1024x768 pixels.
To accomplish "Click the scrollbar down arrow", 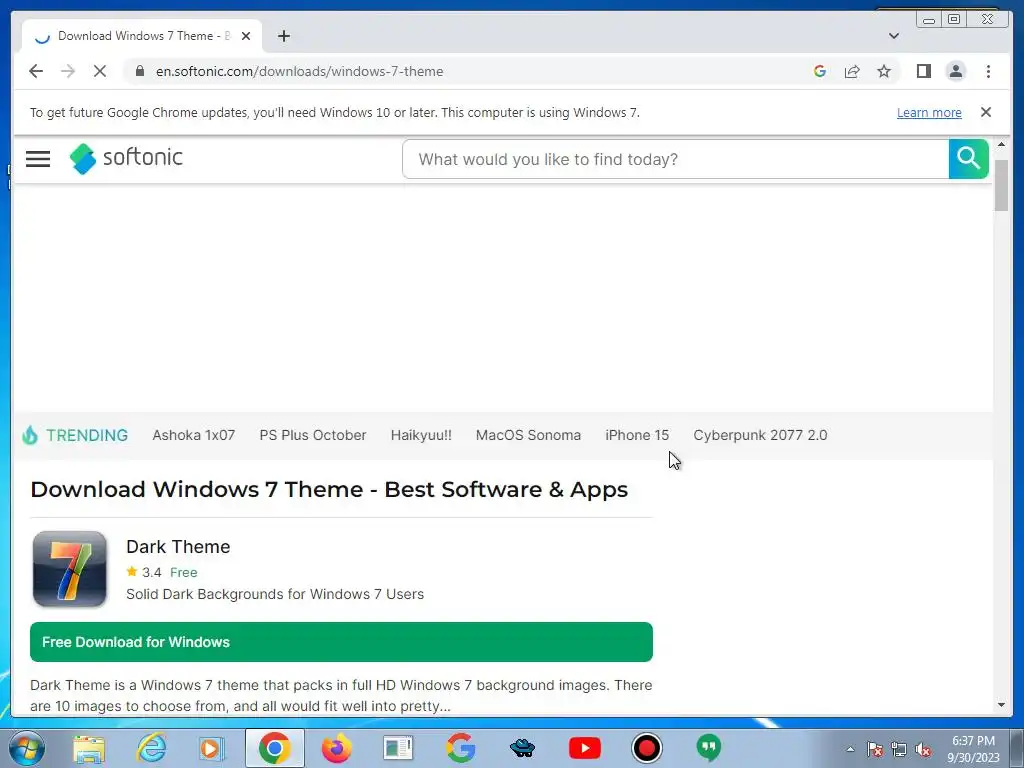I will pyautogui.click(x=1001, y=705).
